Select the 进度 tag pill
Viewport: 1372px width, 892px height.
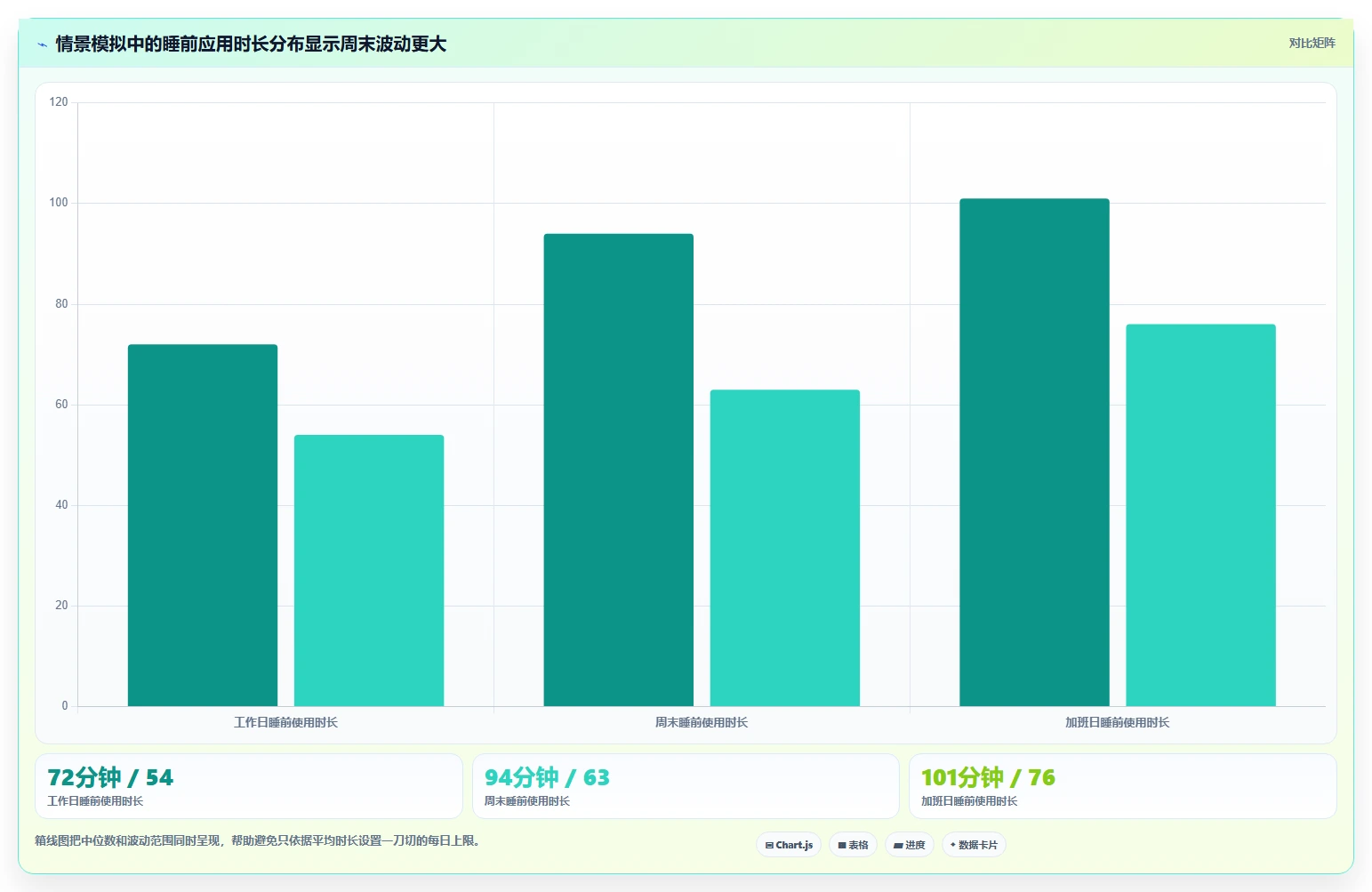pos(909,845)
